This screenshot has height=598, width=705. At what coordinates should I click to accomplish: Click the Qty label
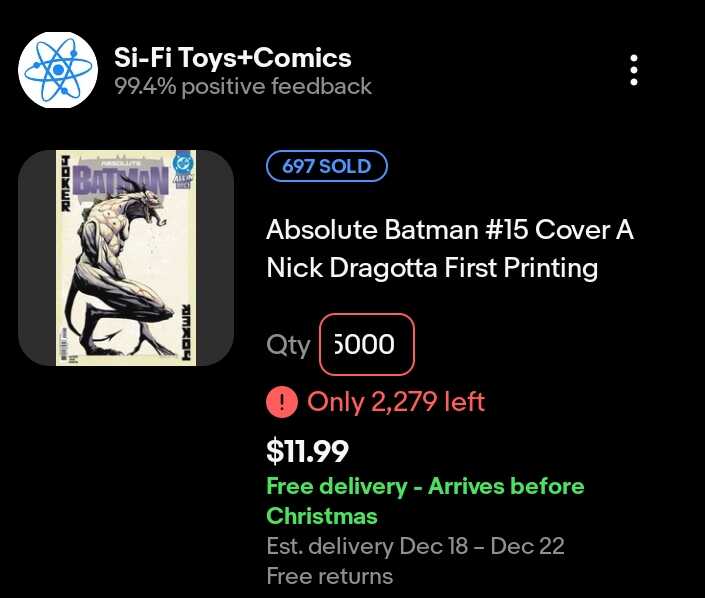click(x=289, y=345)
